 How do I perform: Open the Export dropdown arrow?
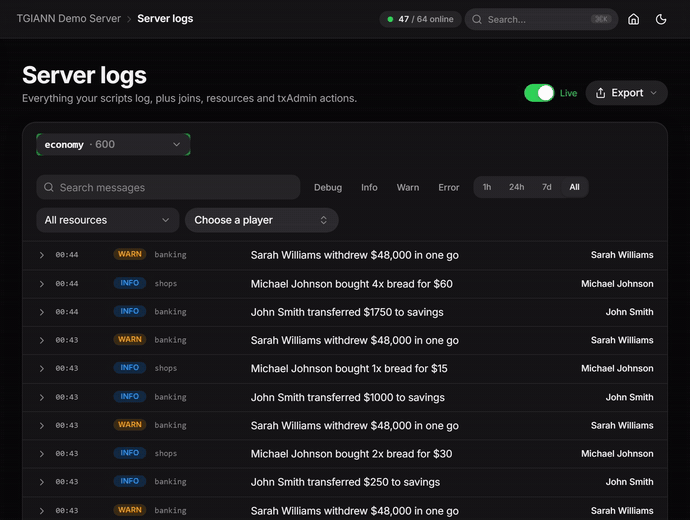tap(653, 93)
